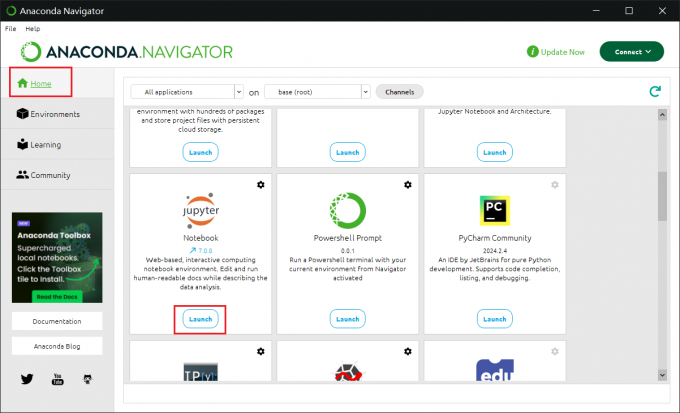Click the PyCharm version 2024.2.4 text

tap(495, 250)
